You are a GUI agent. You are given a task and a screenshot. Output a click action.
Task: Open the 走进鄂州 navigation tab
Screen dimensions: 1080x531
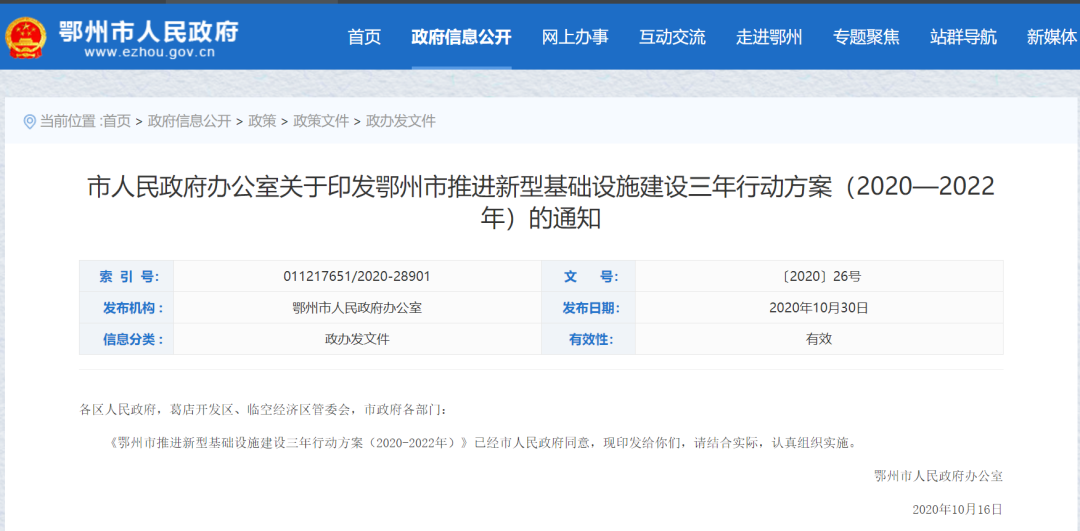click(769, 37)
